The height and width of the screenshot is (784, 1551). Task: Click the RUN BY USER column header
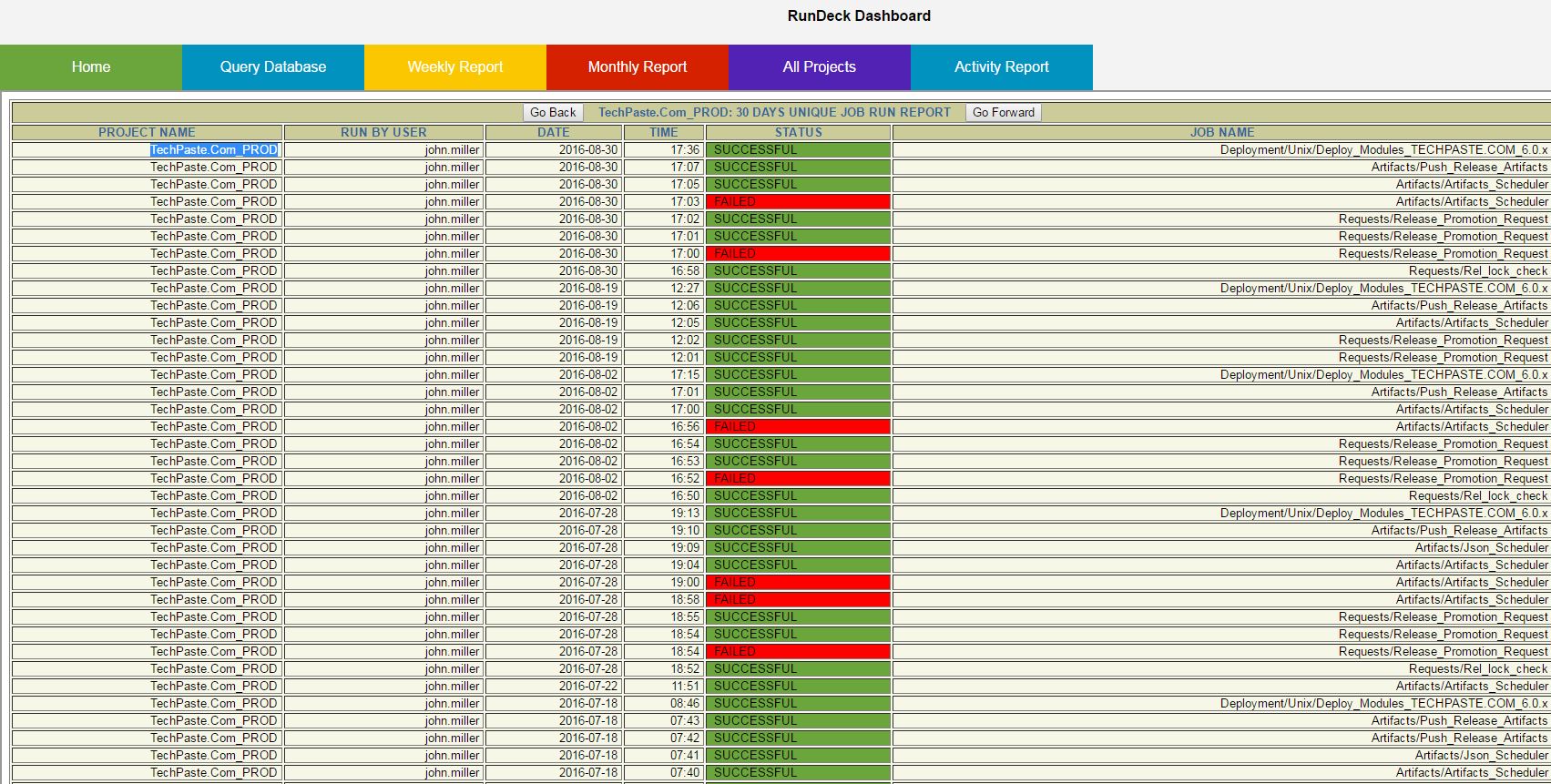pyautogui.click(x=383, y=133)
